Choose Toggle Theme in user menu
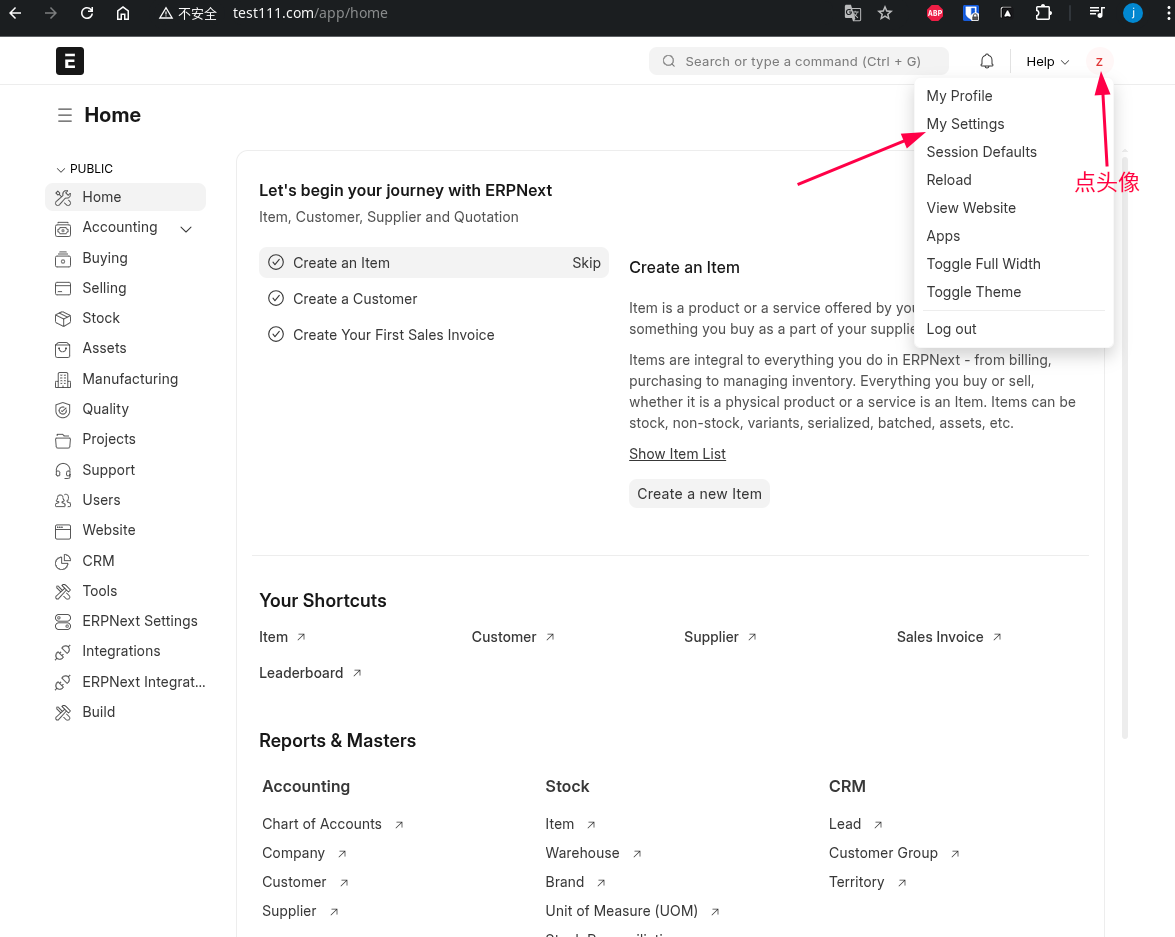 973,292
